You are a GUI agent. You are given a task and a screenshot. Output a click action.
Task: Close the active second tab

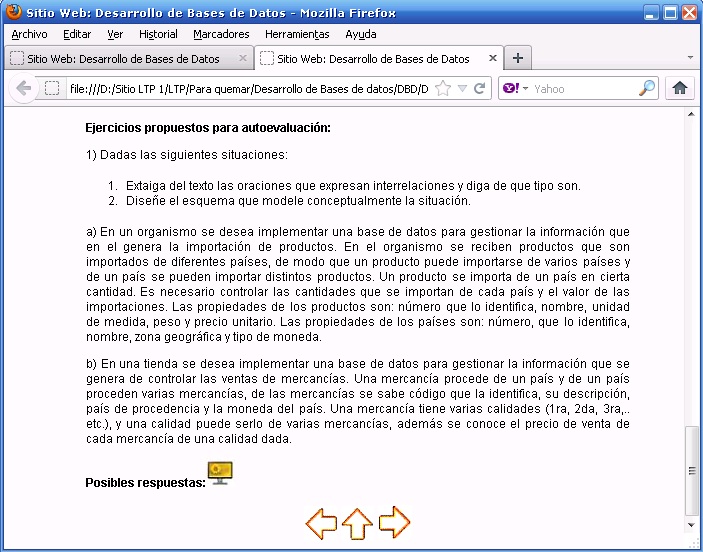tap(492, 59)
